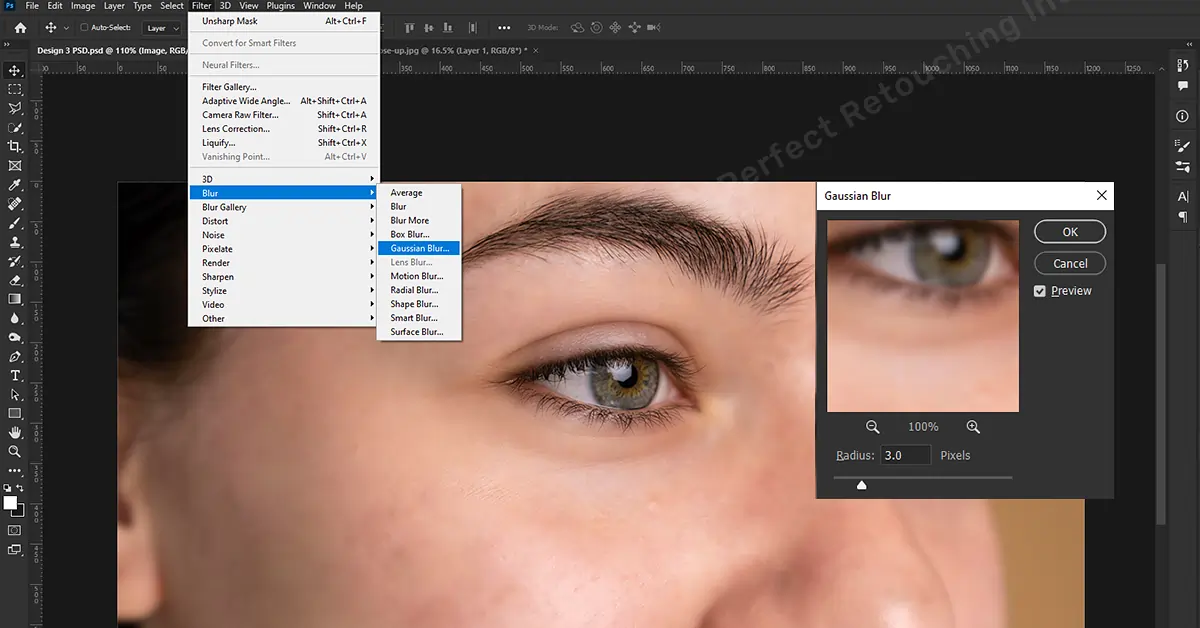Activate the Hand tool
1200x628 pixels.
15,433
